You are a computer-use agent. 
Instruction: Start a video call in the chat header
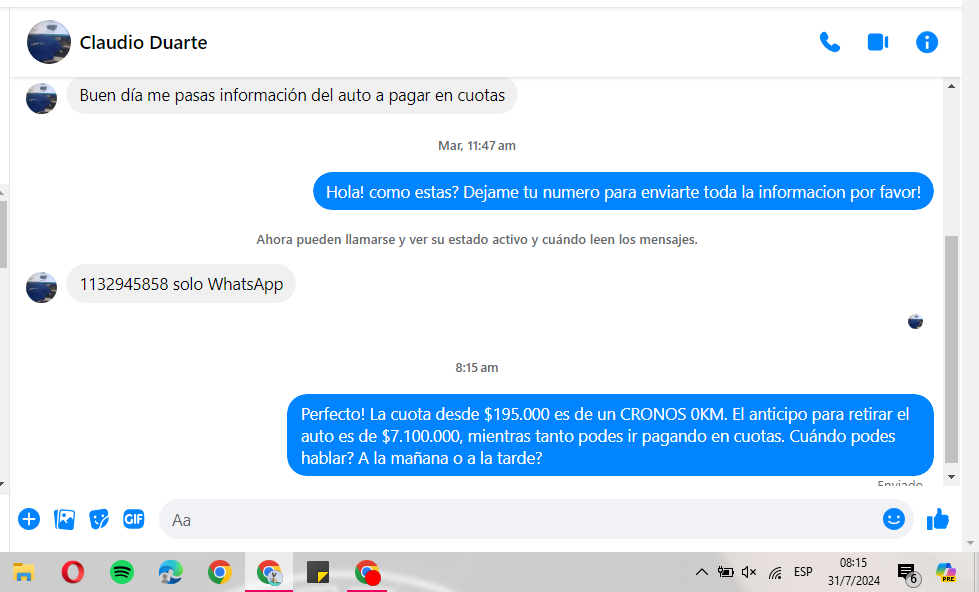[x=878, y=42]
